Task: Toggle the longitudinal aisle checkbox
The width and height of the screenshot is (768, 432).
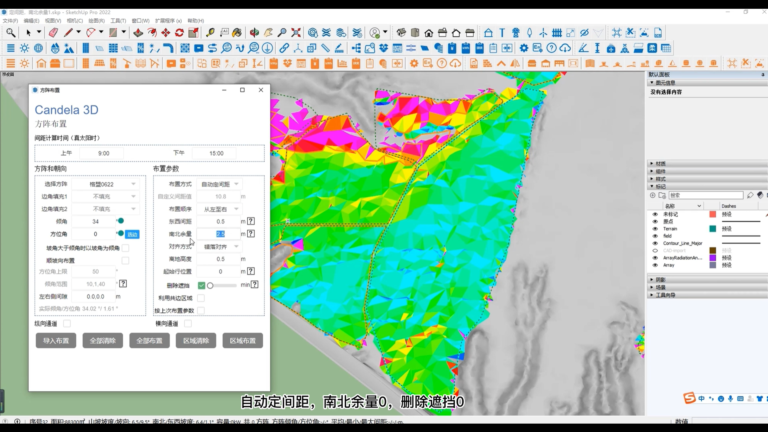Action: pos(67,323)
